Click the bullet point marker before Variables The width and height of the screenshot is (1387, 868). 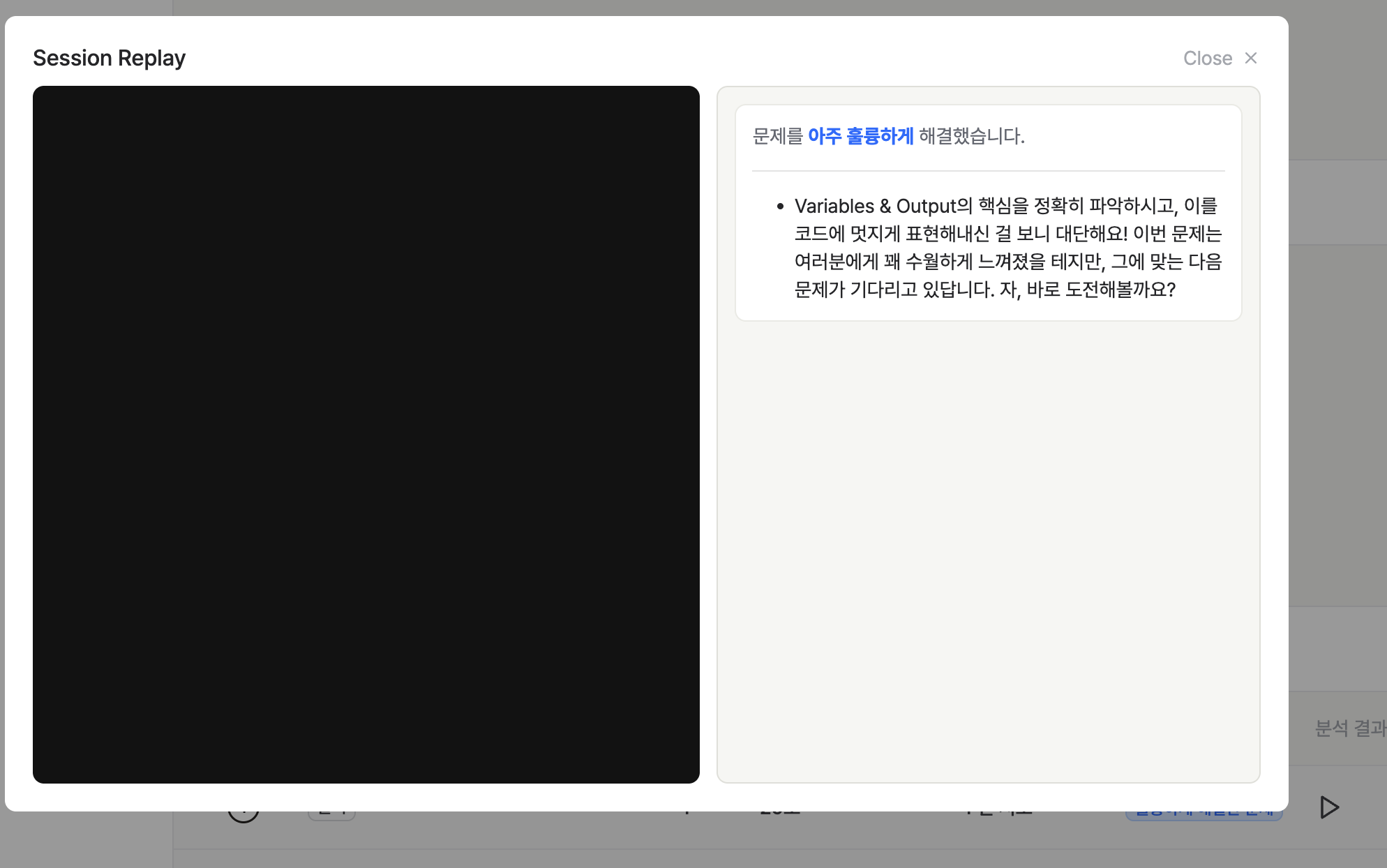point(780,207)
